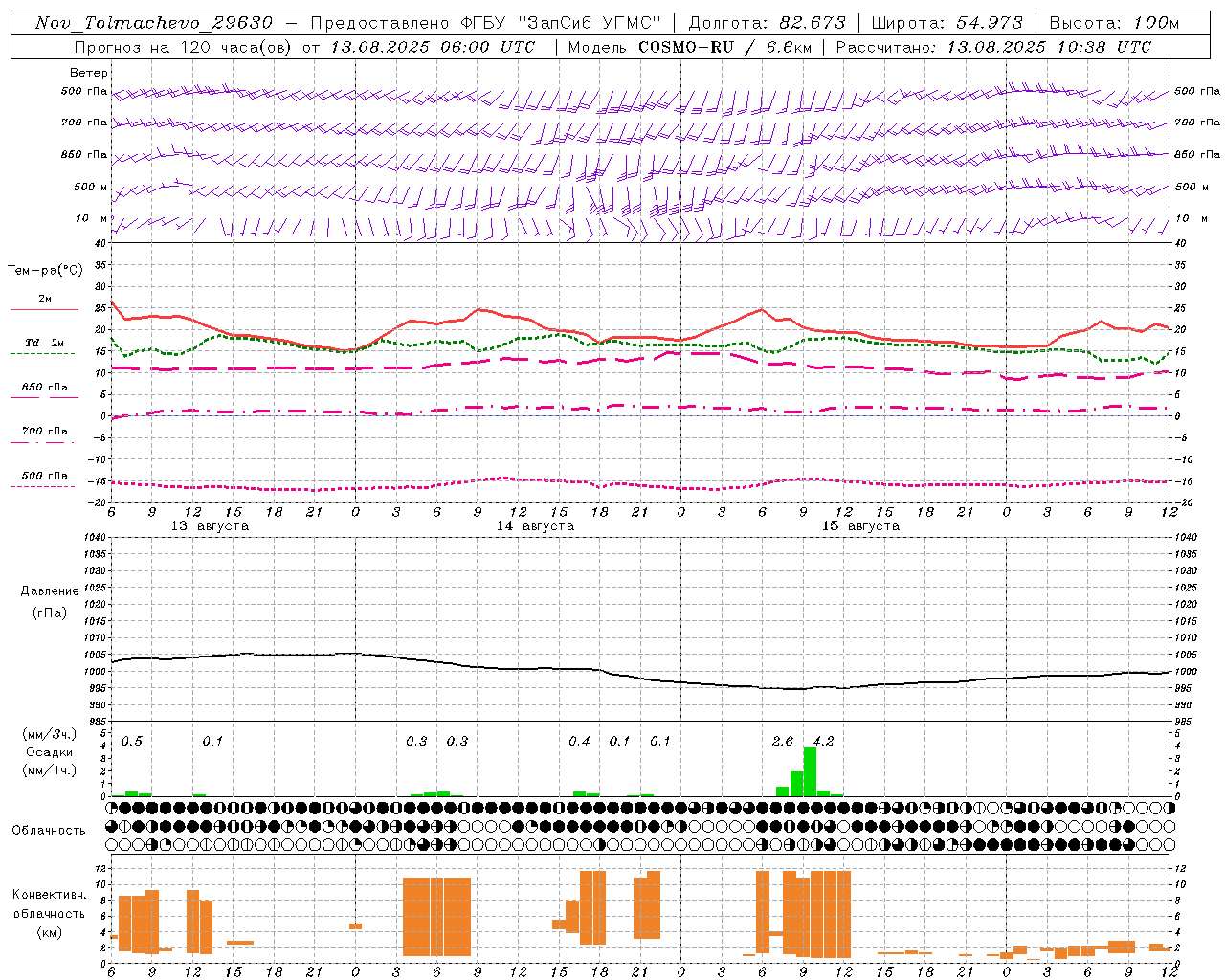Click the forecast text Прогноз на 120 часа(ов)
Screen dimensions: 1225x980
click(x=182, y=47)
